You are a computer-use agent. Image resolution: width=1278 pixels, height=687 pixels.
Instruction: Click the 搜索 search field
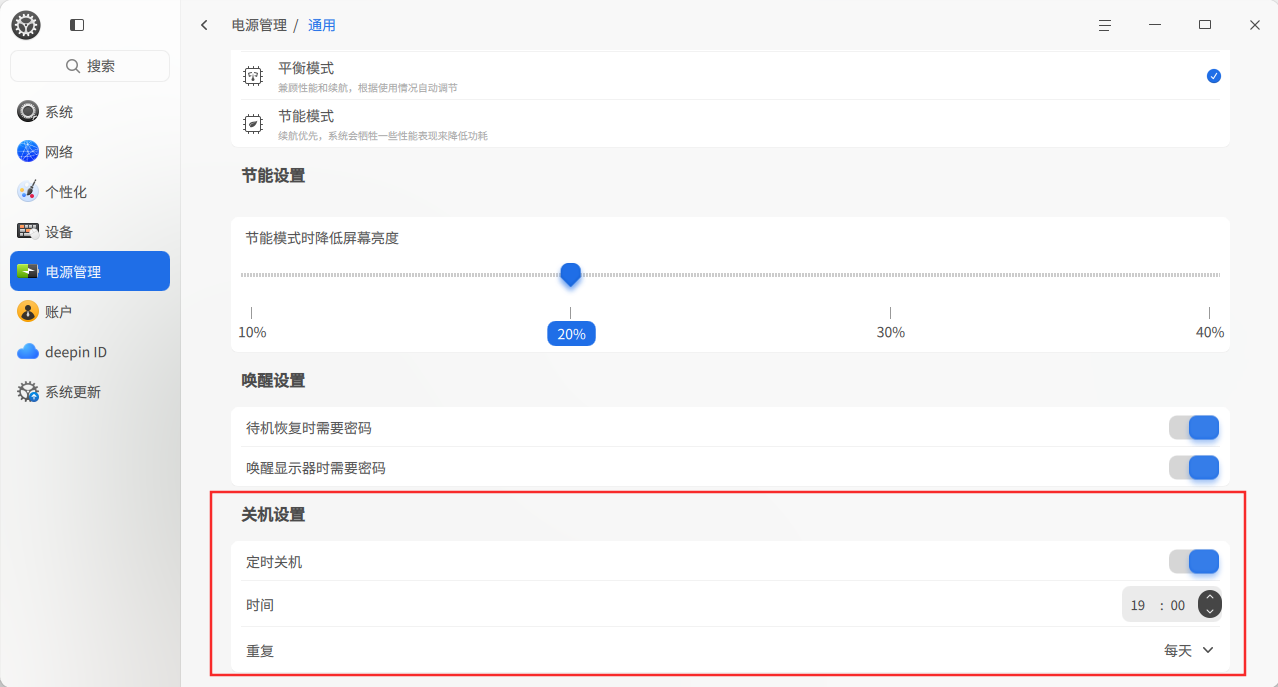coord(90,66)
